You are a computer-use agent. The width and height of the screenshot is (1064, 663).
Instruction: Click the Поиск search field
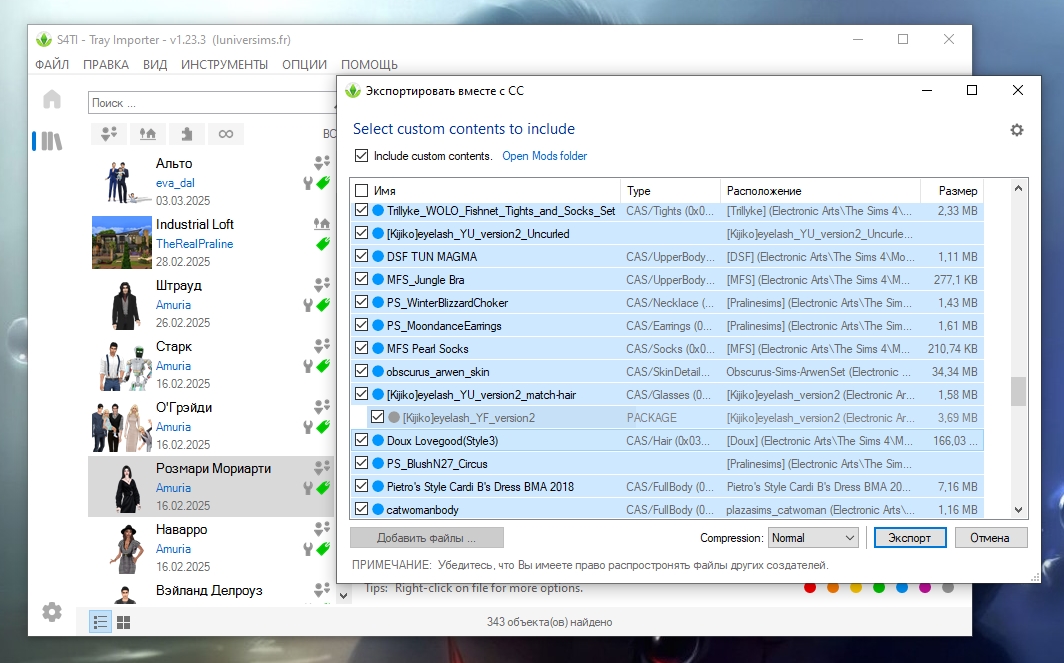(x=212, y=102)
